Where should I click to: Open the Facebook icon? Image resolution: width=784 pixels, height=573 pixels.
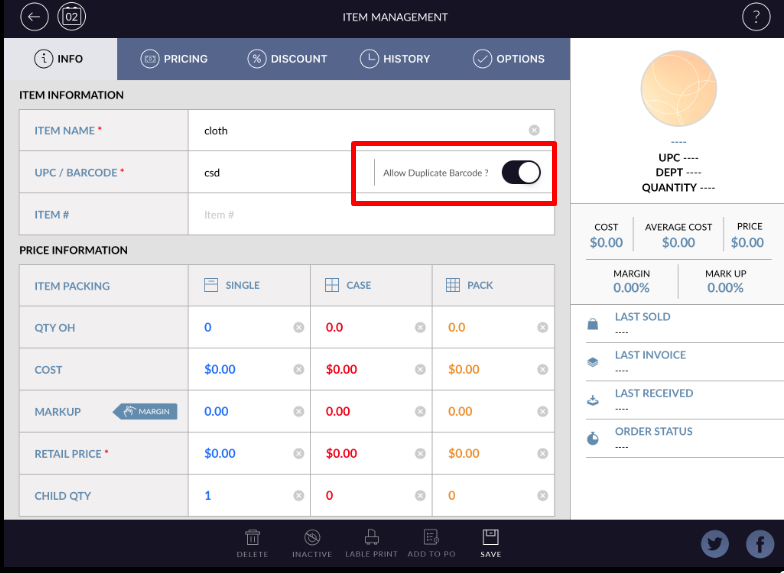[760, 544]
